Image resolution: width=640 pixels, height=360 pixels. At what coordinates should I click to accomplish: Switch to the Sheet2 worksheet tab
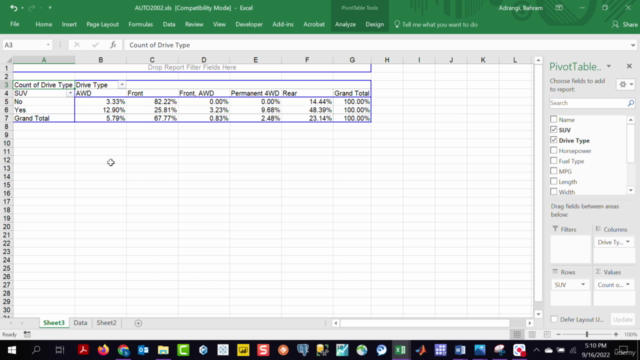point(106,323)
